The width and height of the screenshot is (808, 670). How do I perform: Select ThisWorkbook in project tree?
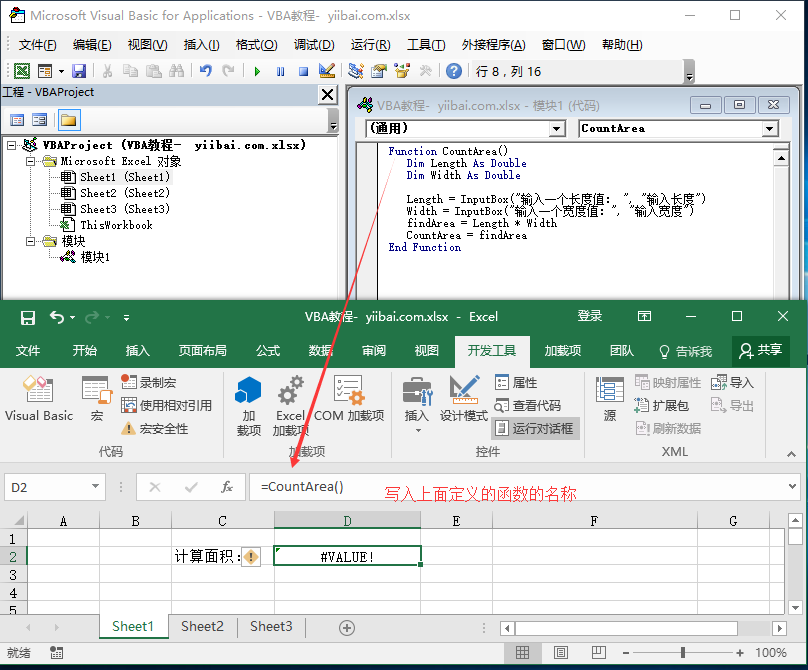click(116, 225)
